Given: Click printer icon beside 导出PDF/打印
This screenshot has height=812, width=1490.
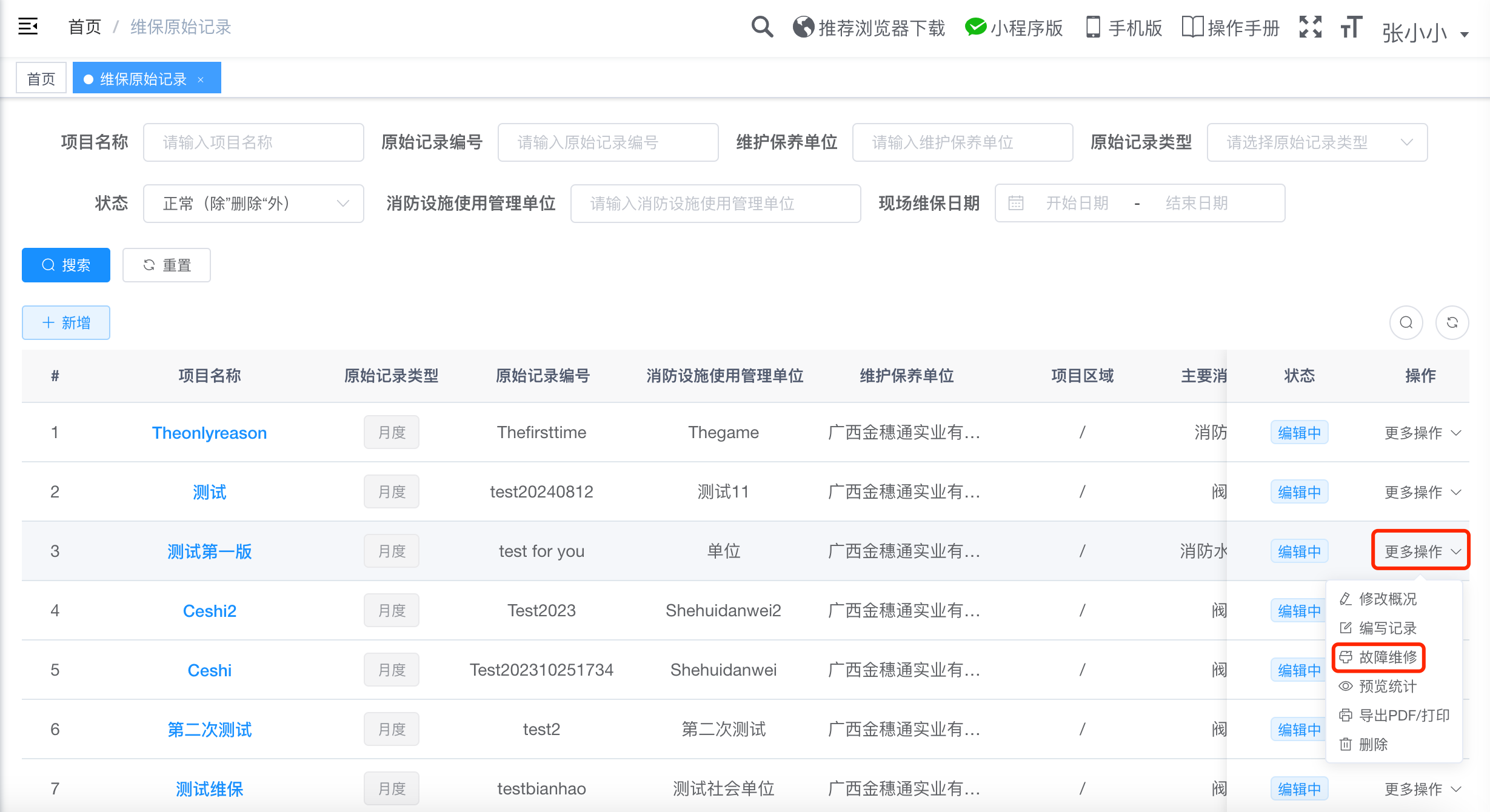Looking at the screenshot, I should [x=1346, y=715].
